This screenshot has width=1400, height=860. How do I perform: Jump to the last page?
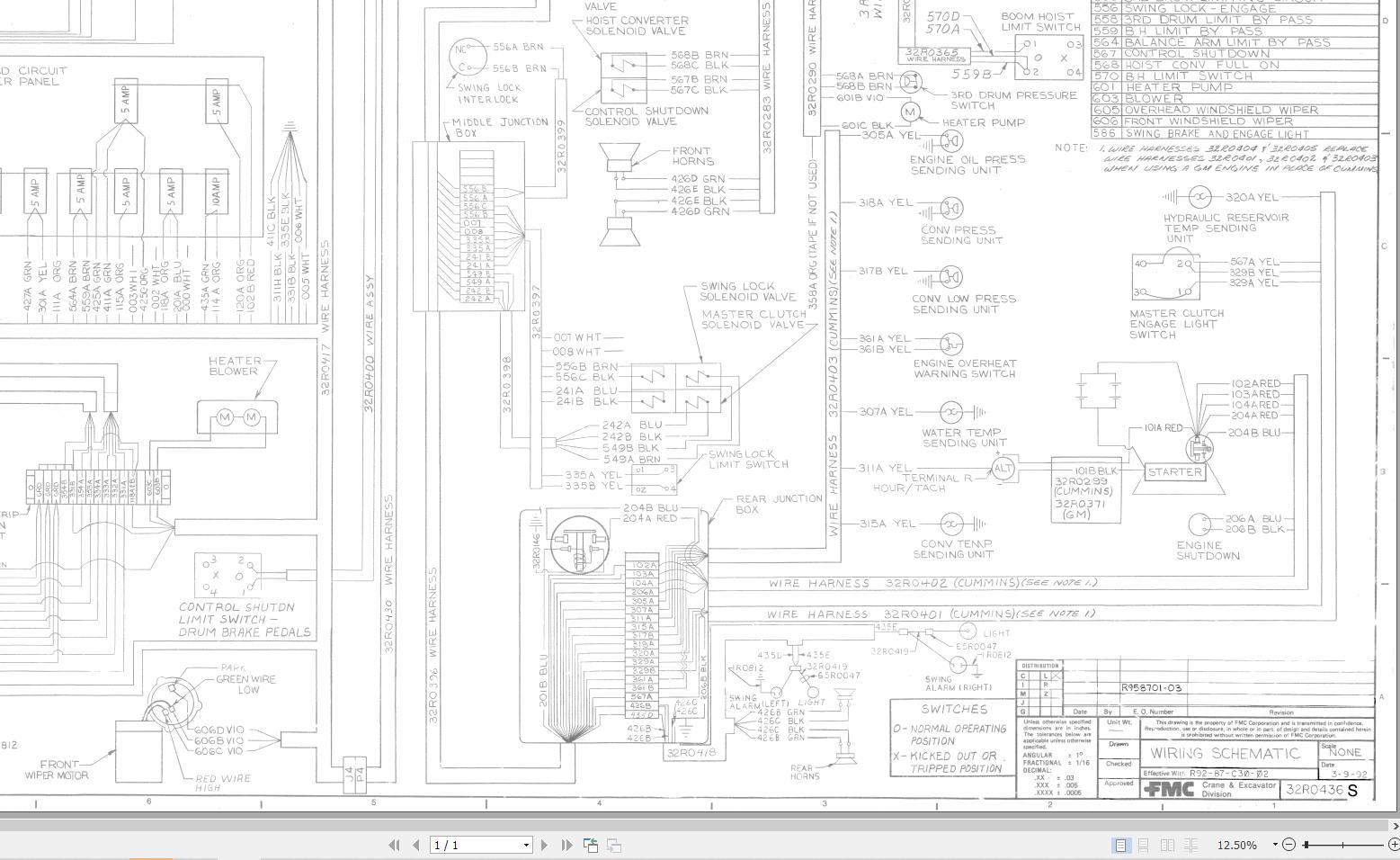click(x=566, y=845)
